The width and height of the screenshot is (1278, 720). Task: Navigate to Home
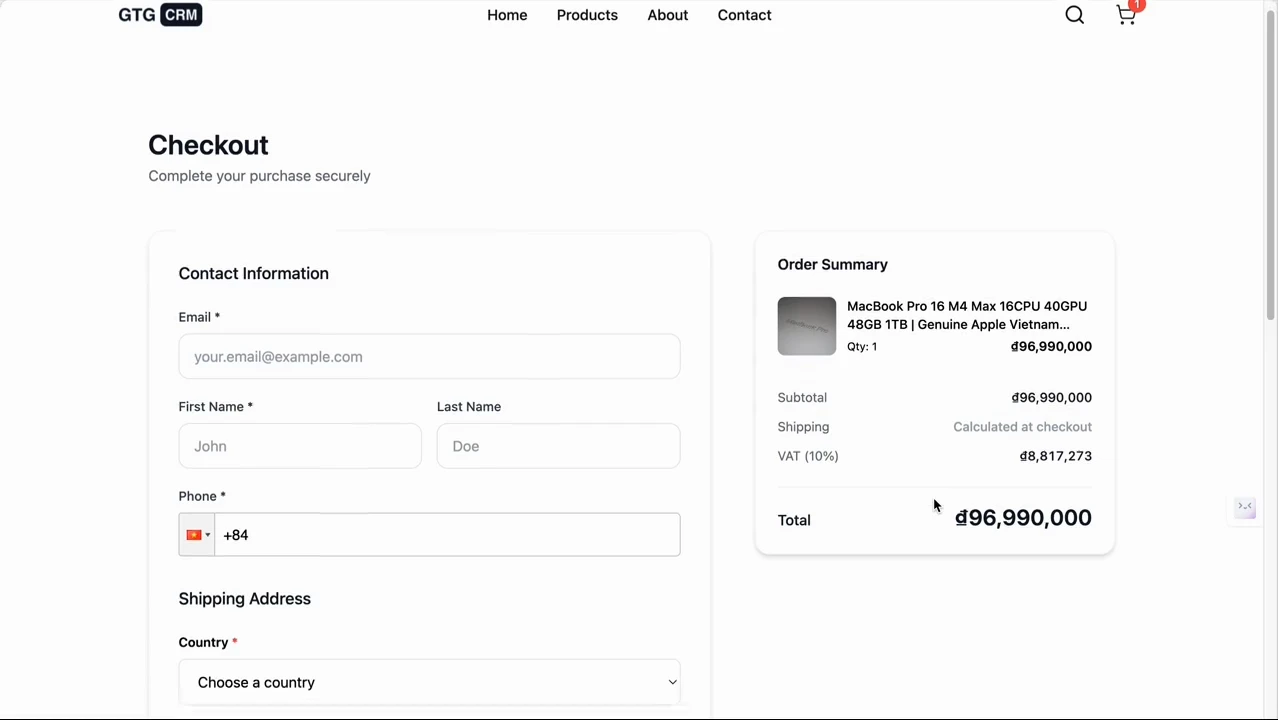click(506, 15)
